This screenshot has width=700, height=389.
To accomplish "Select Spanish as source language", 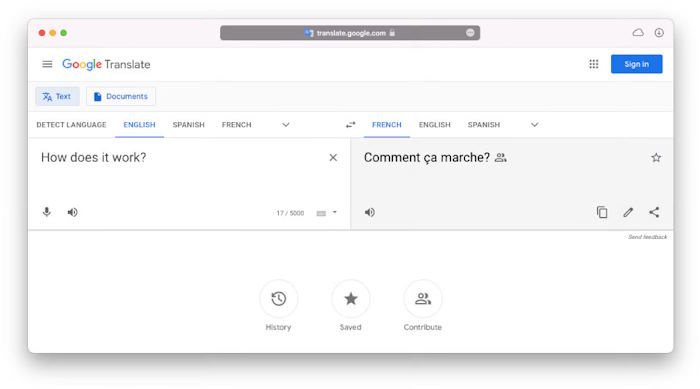I will [x=188, y=125].
